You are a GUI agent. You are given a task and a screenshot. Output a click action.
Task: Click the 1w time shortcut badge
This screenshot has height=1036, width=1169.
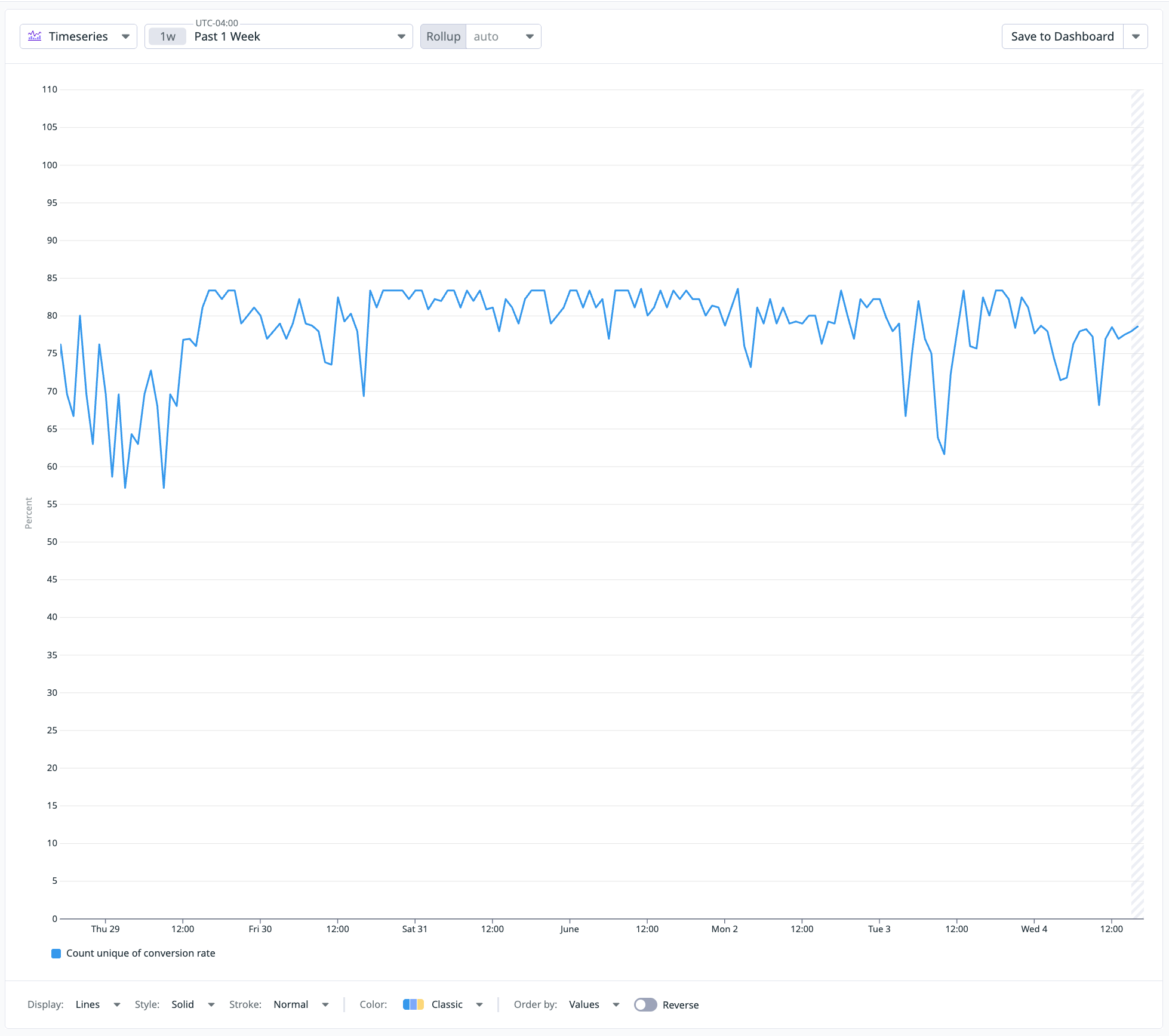(x=167, y=36)
